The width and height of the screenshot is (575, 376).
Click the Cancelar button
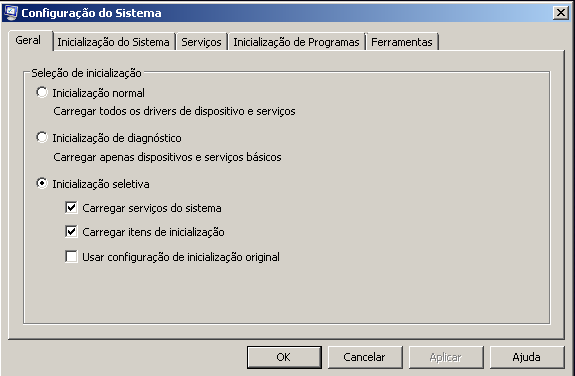click(x=365, y=357)
